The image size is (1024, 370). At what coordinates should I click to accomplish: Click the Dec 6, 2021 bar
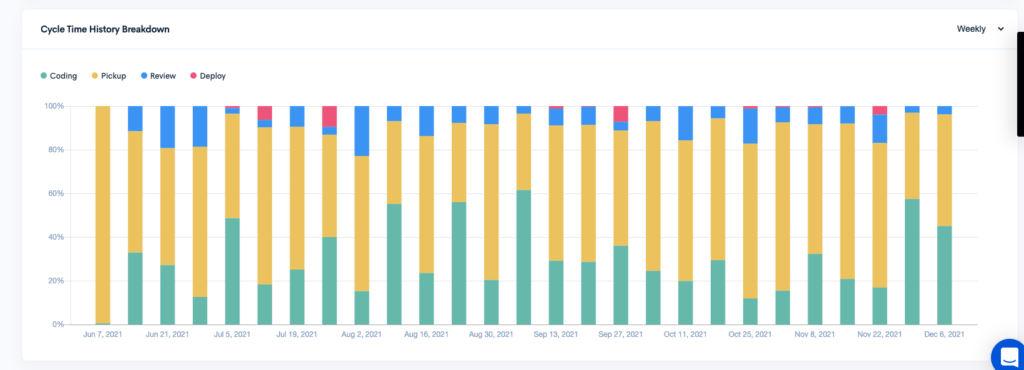pyautogui.click(x=944, y=215)
